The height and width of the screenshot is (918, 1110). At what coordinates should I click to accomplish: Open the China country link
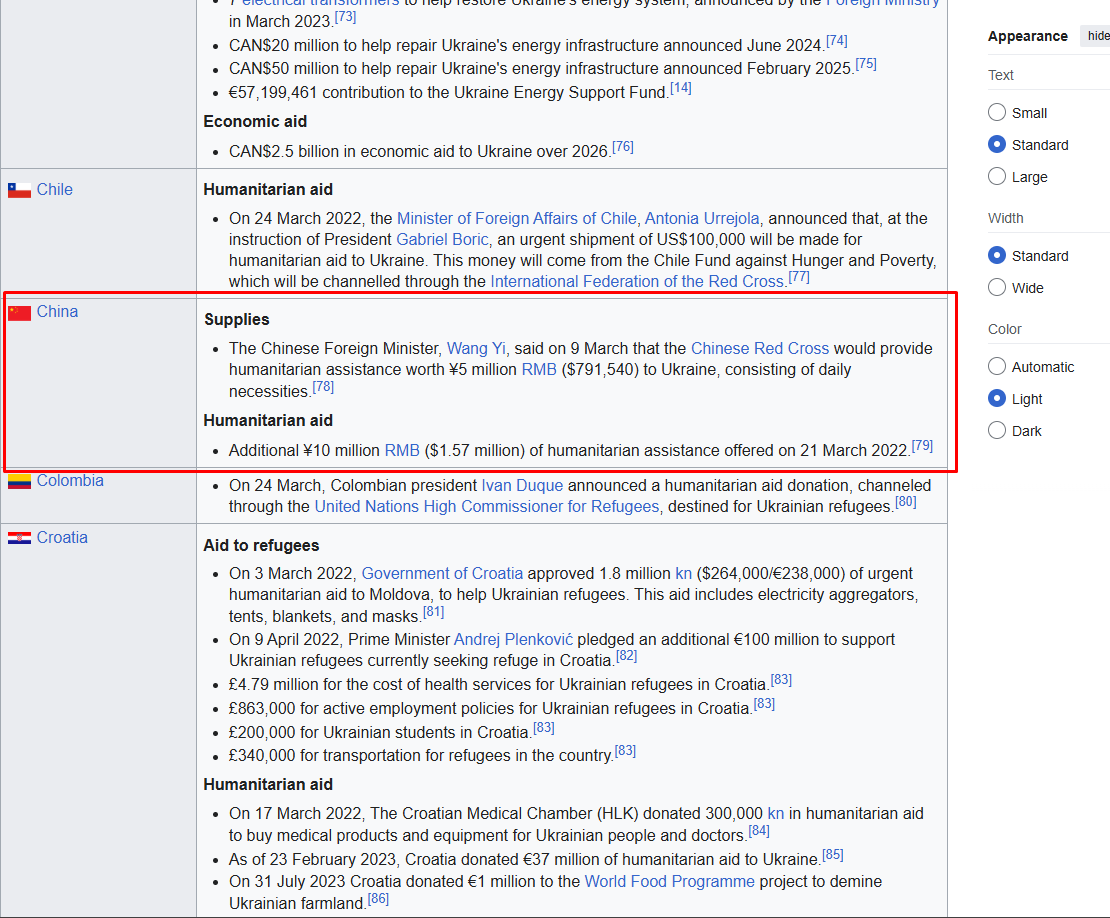57,311
